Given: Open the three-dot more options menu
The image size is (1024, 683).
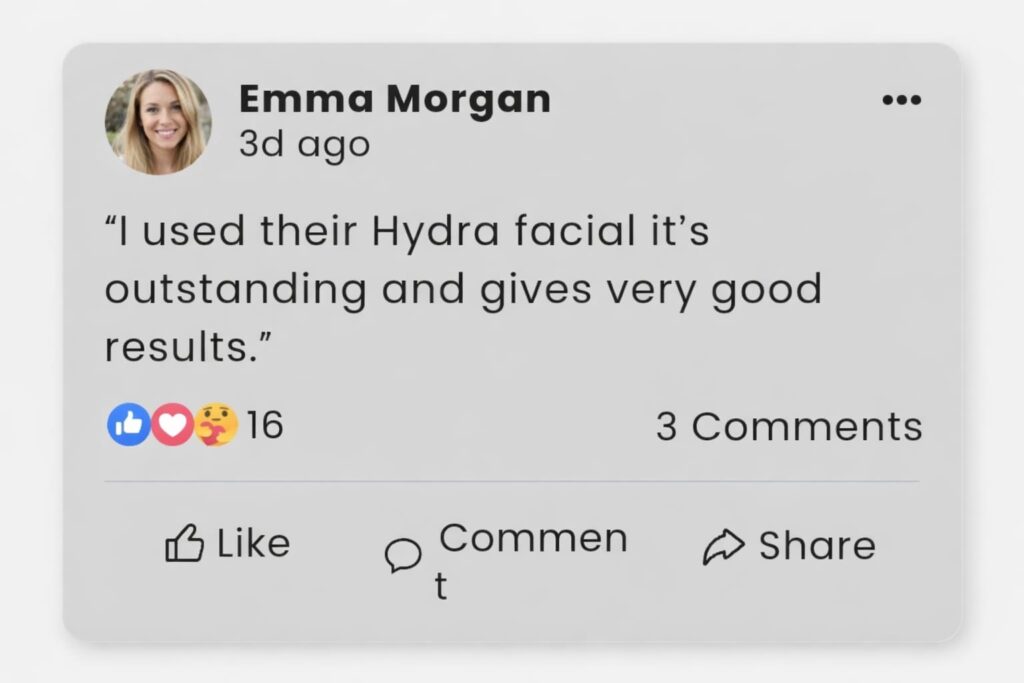Looking at the screenshot, I should click(901, 100).
